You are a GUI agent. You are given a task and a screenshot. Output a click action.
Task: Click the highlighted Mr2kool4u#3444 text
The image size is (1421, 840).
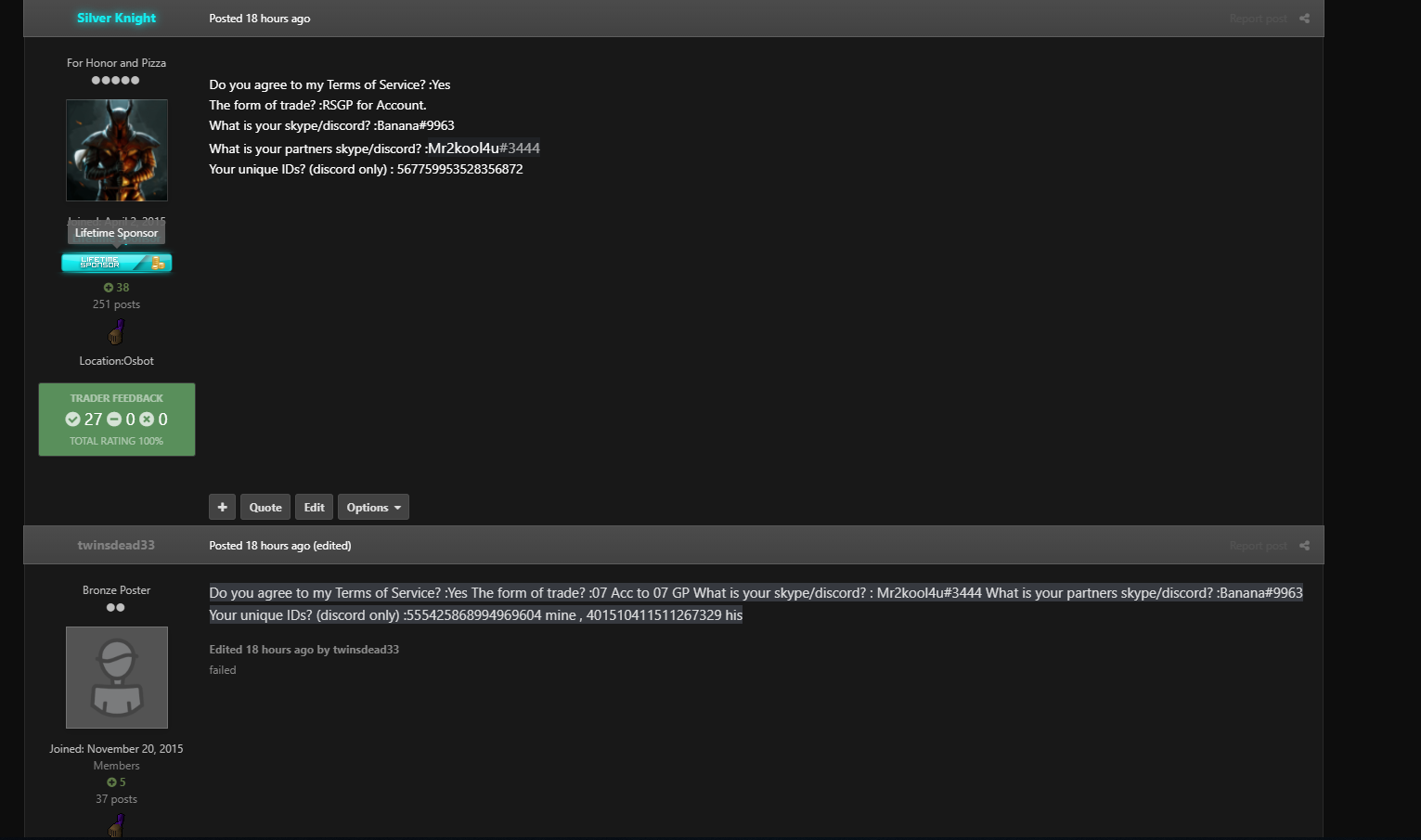(484, 149)
